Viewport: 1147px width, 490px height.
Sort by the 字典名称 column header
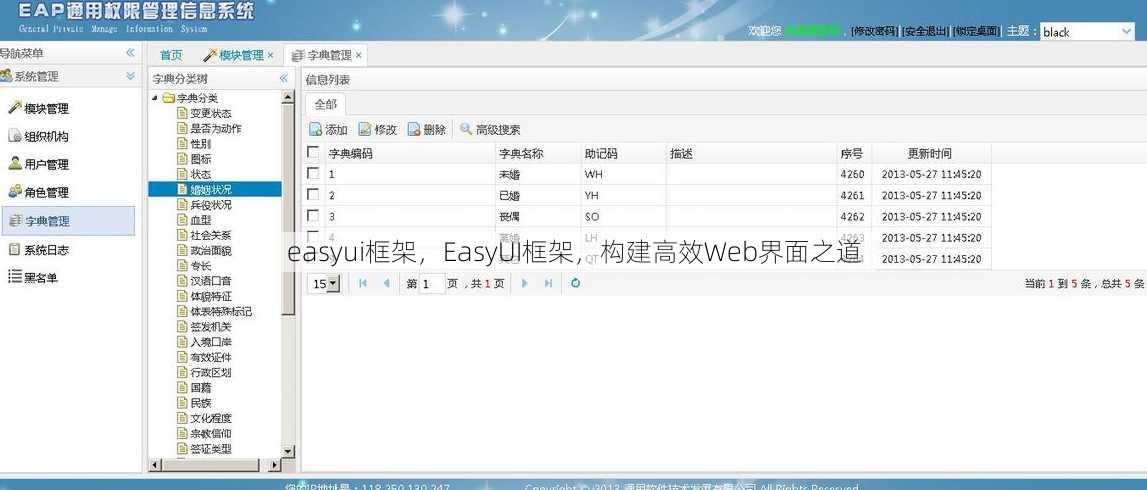click(538, 153)
